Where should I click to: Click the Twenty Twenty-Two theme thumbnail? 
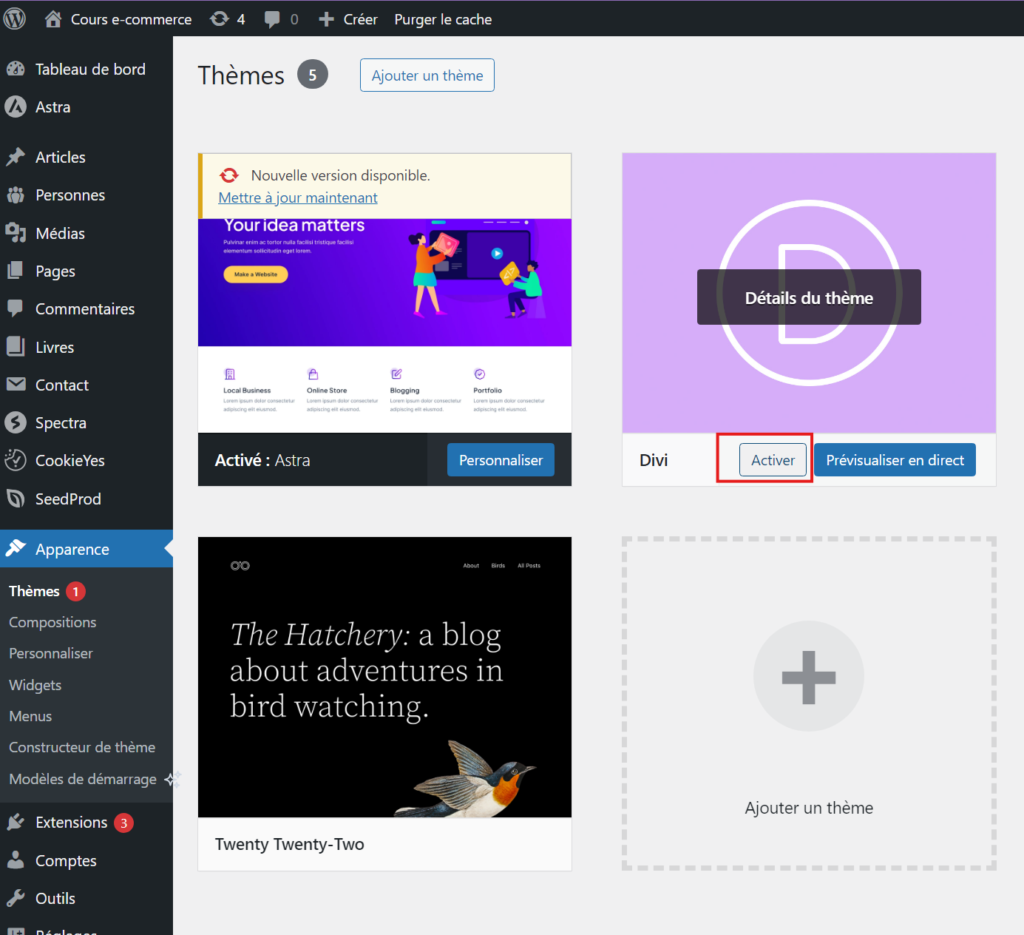click(x=385, y=677)
